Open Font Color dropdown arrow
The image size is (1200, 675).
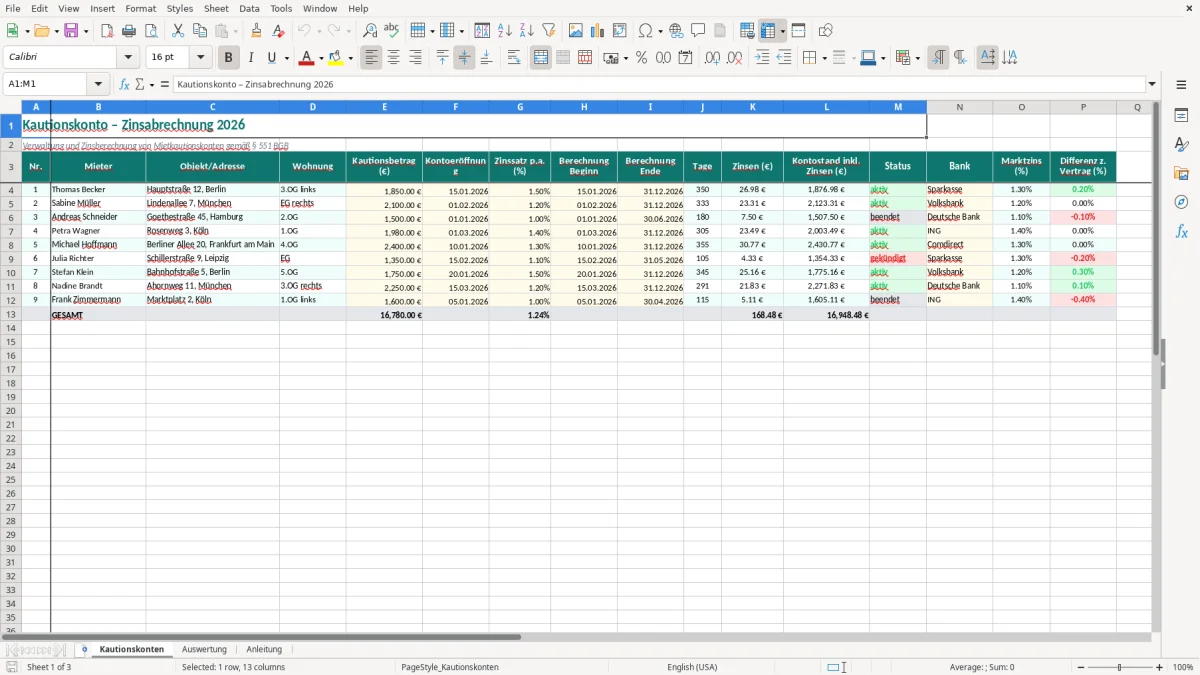point(320,58)
